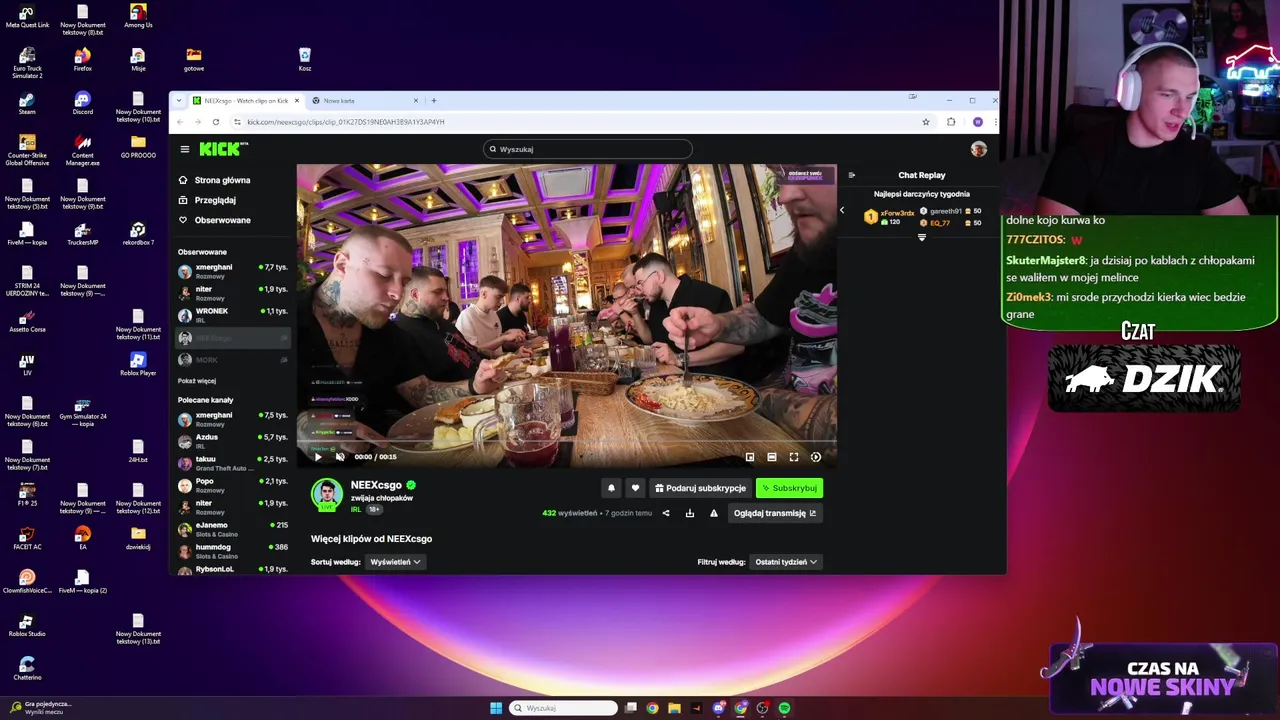The image size is (1280, 720).
Task: Open recommended channel Popo
Action: [x=232, y=485]
